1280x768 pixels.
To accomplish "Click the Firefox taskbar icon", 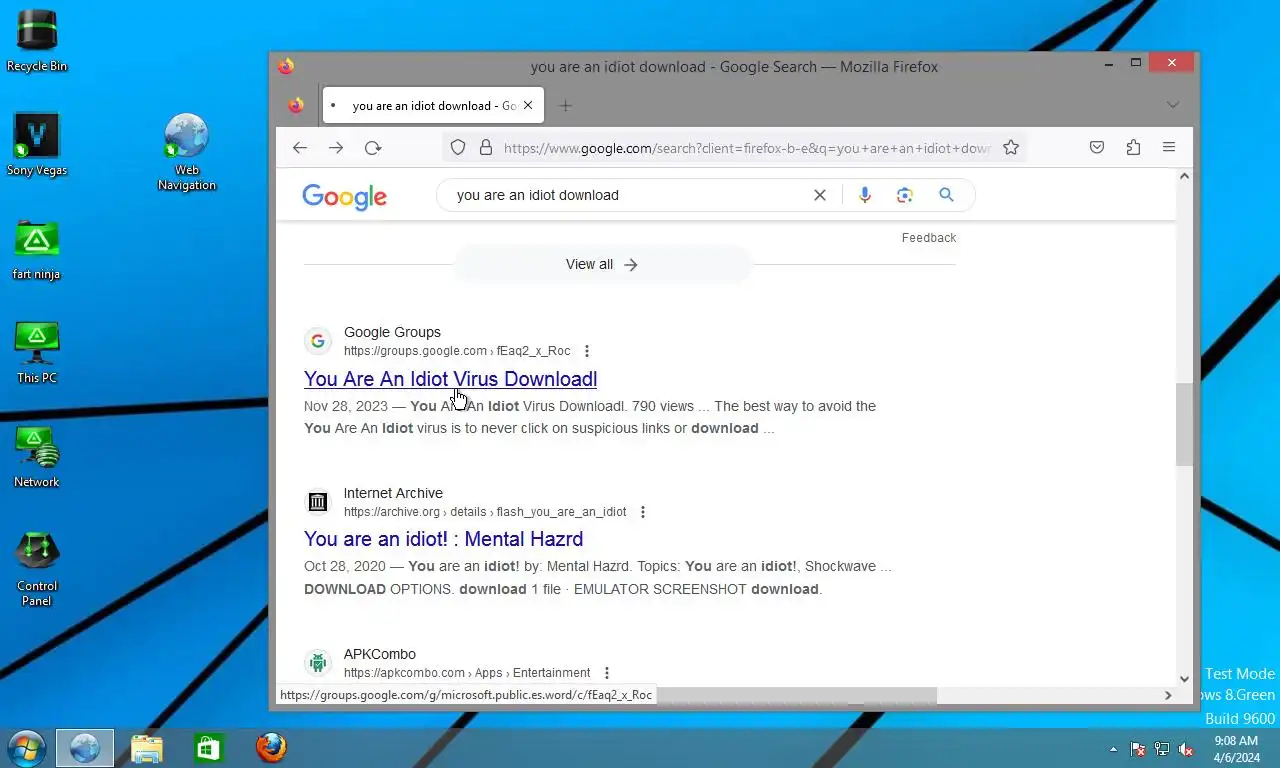I will pos(270,748).
